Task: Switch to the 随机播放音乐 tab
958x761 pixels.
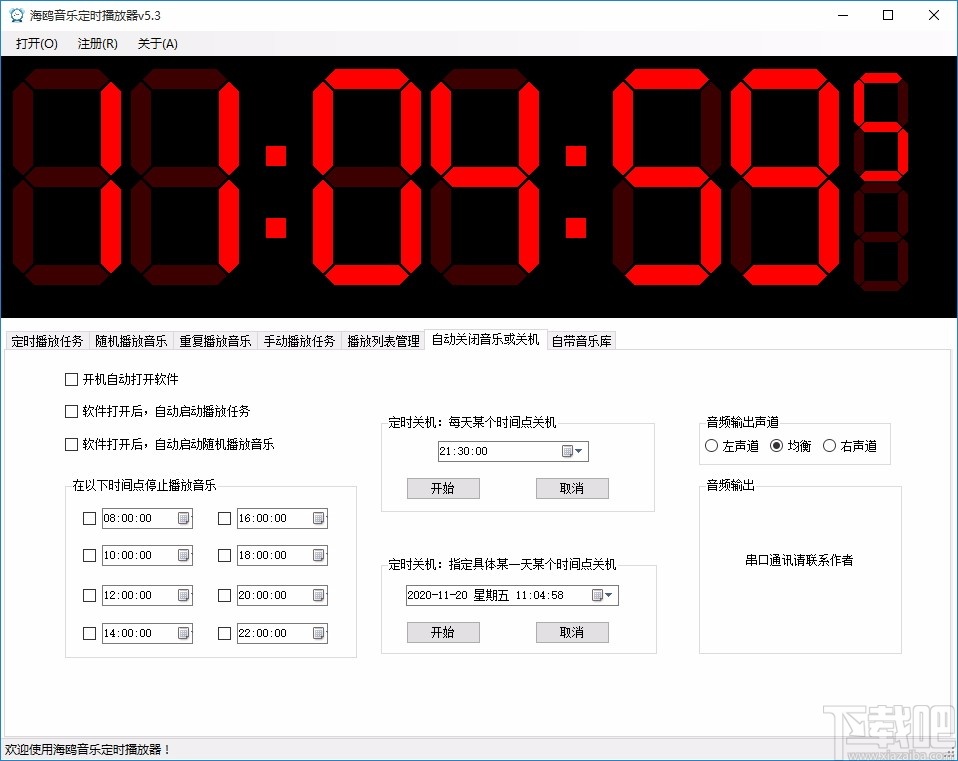Action: click(x=131, y=339)
